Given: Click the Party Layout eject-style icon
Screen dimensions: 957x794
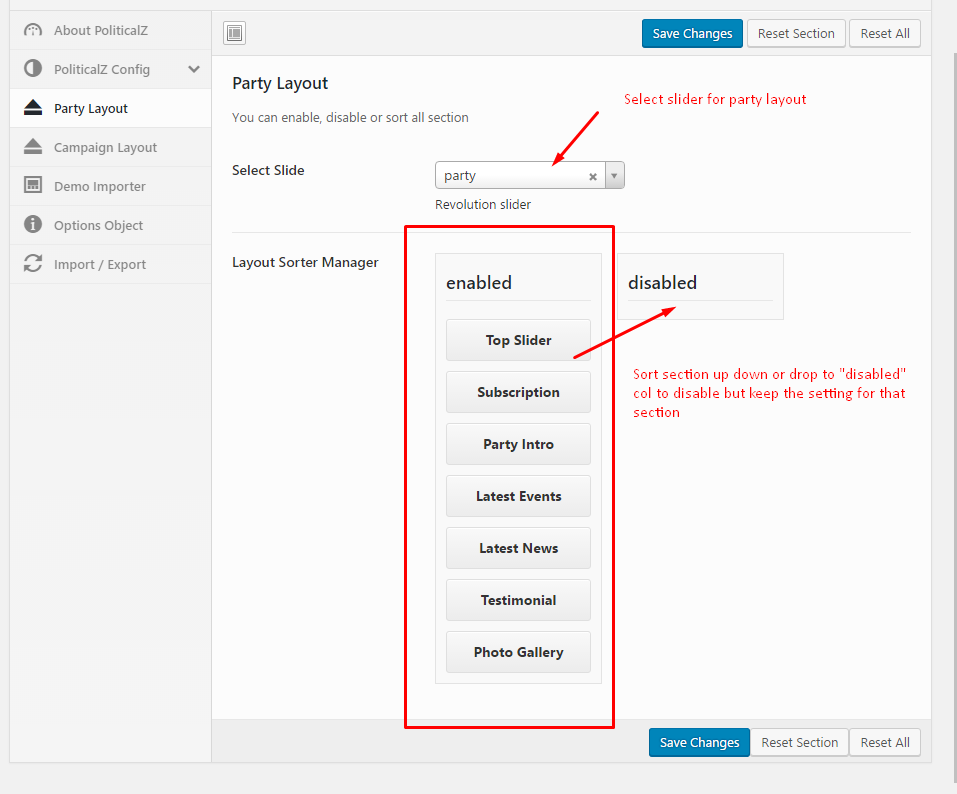Looking at the screenshot, I should tap(33, 108).
